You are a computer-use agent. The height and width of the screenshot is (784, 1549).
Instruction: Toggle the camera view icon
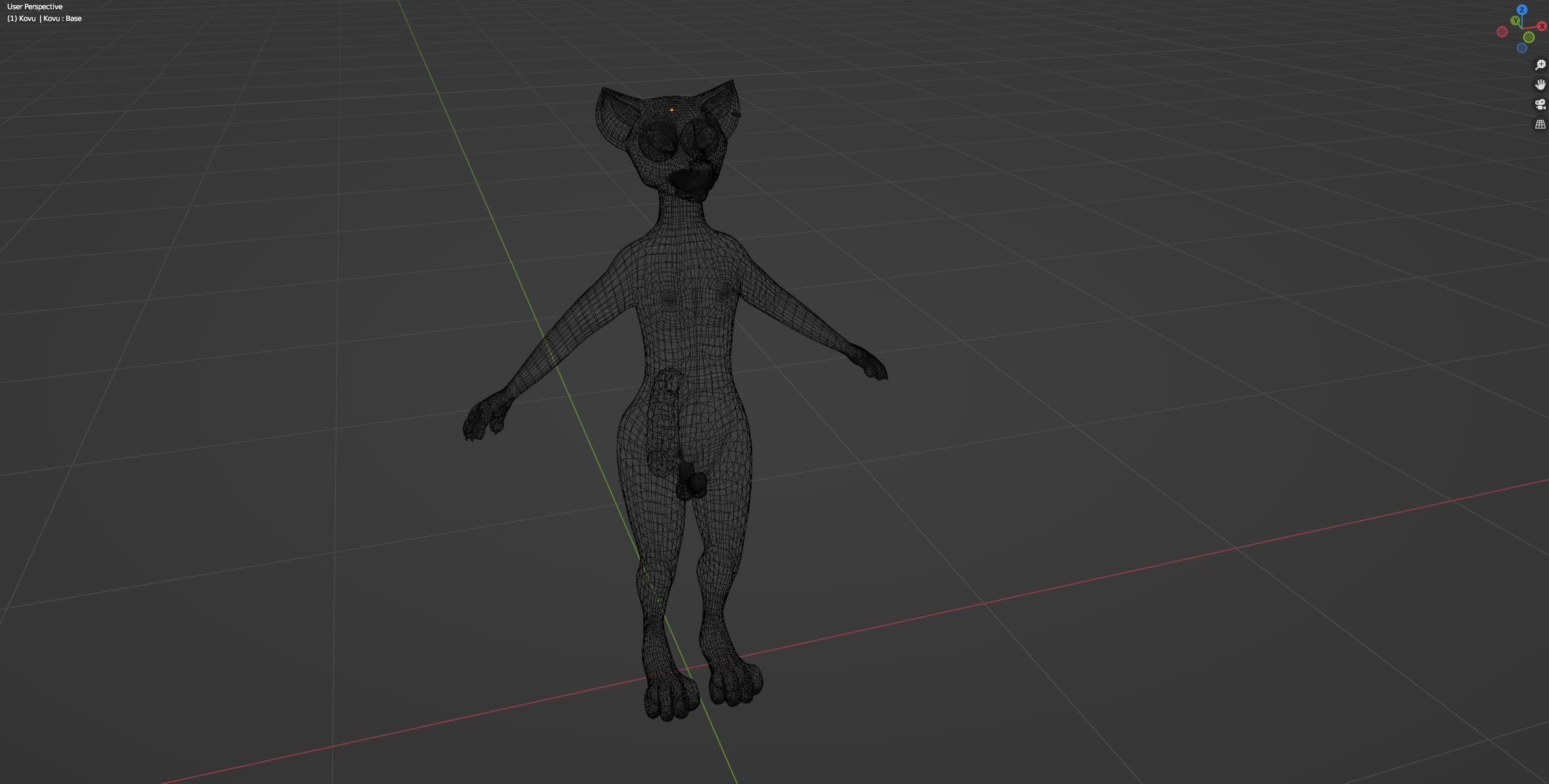point(1540,104)
